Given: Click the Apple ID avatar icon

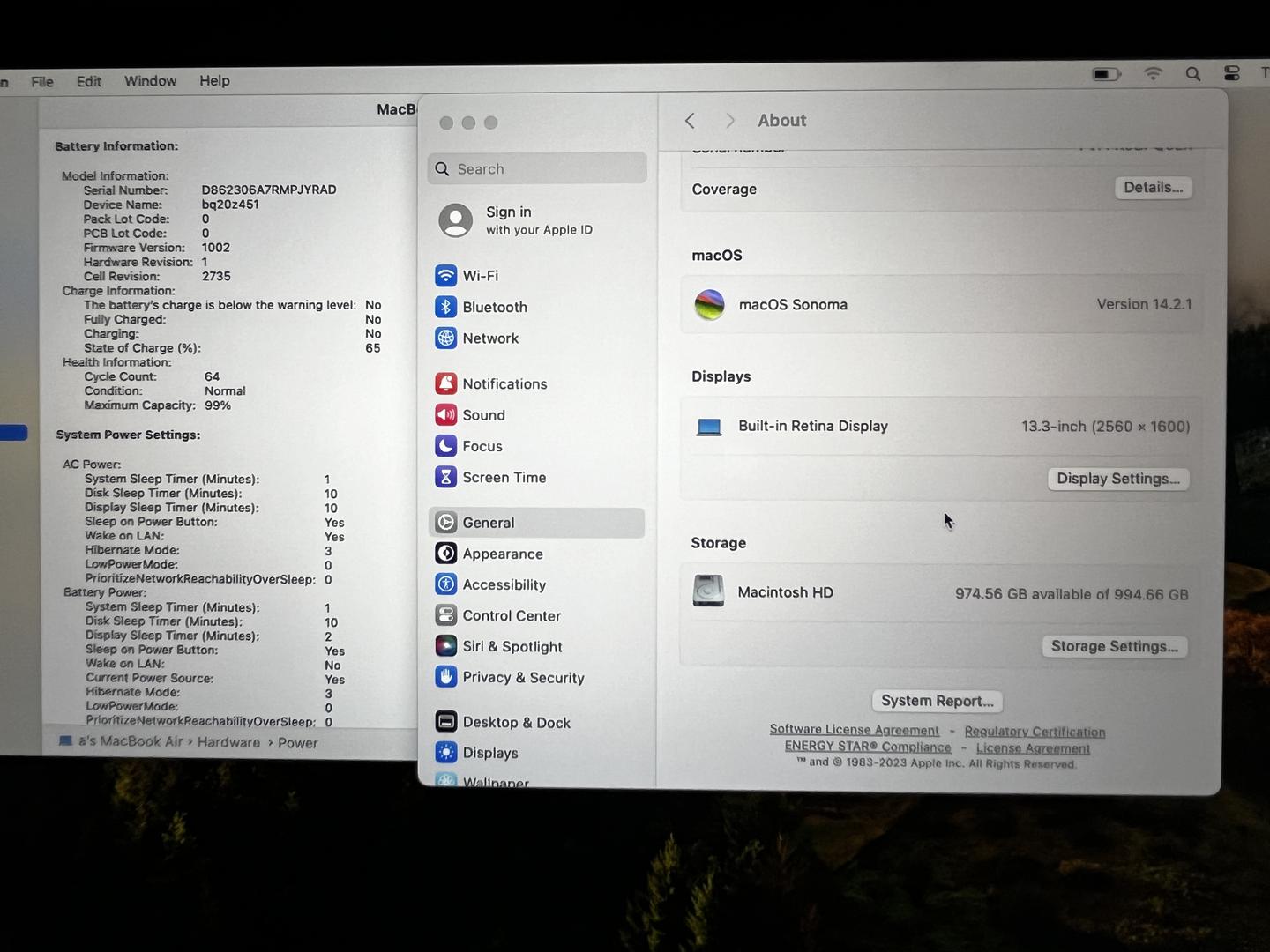Looking at the screenshot, I should click(x=456, y=220).
